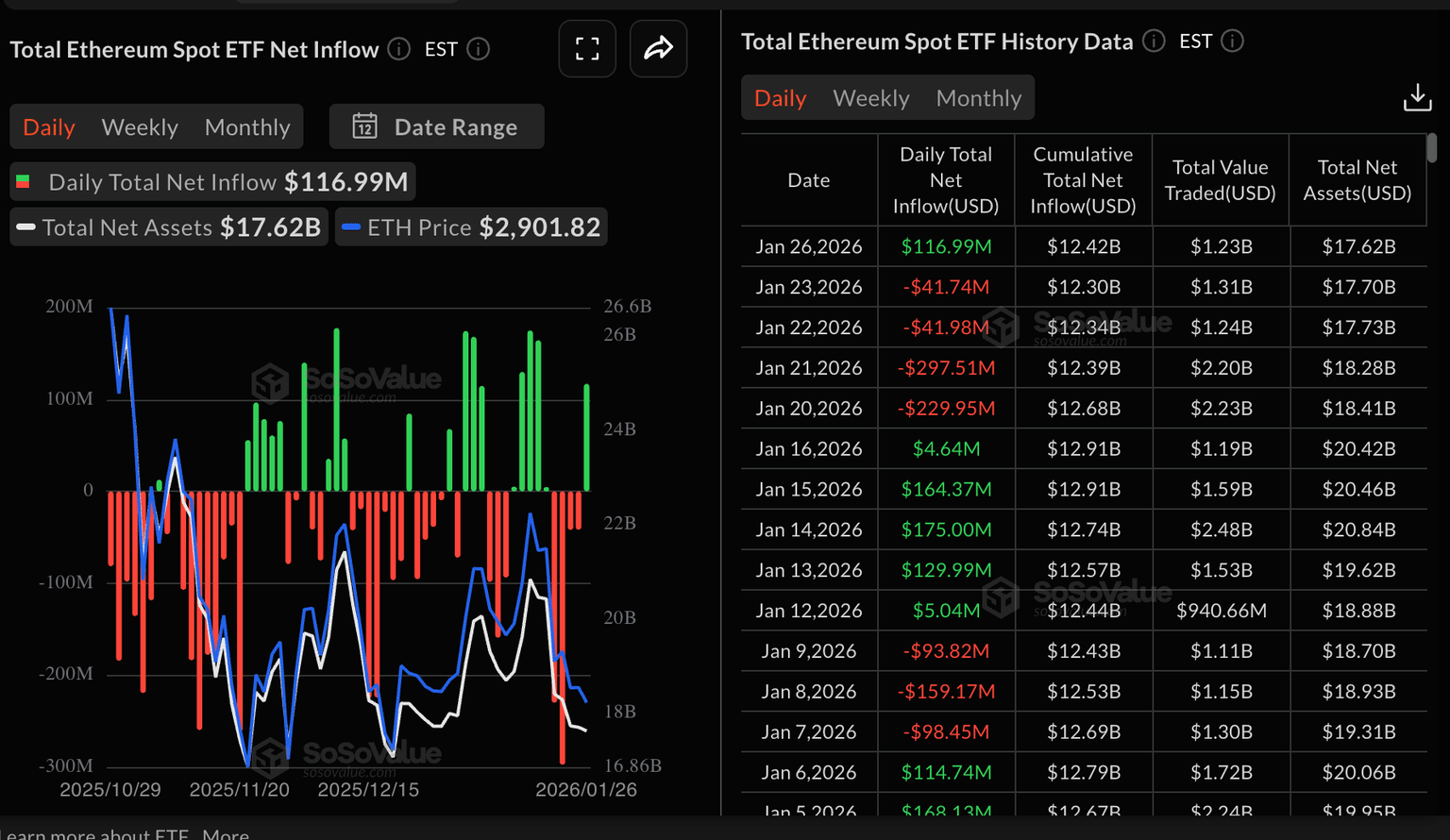This screenshot has height=840, width=1450.
Task: Click info icon next to table EST label
Action: click(x=1232, y=42)
